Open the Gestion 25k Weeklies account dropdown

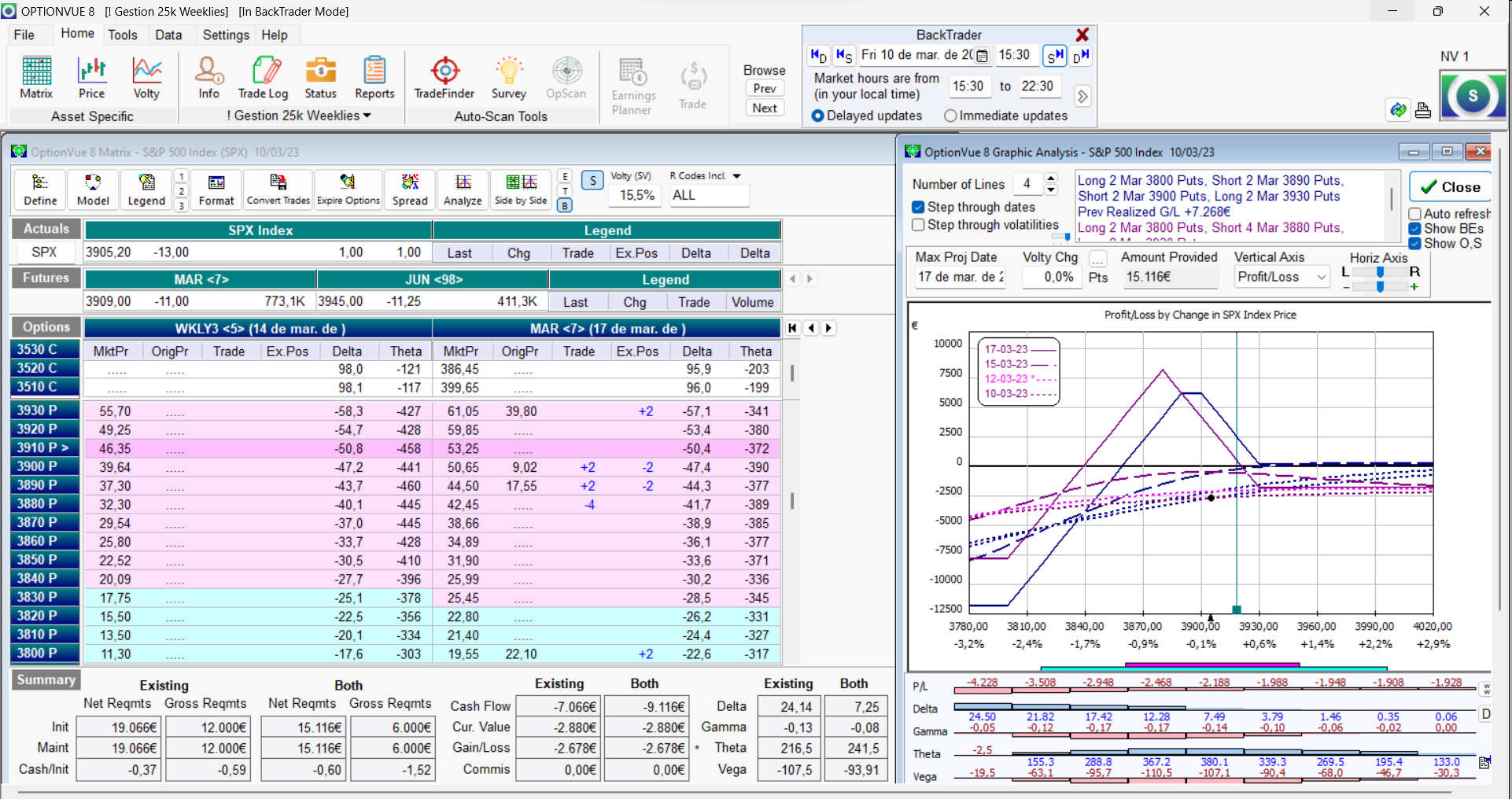coord(299,116)
